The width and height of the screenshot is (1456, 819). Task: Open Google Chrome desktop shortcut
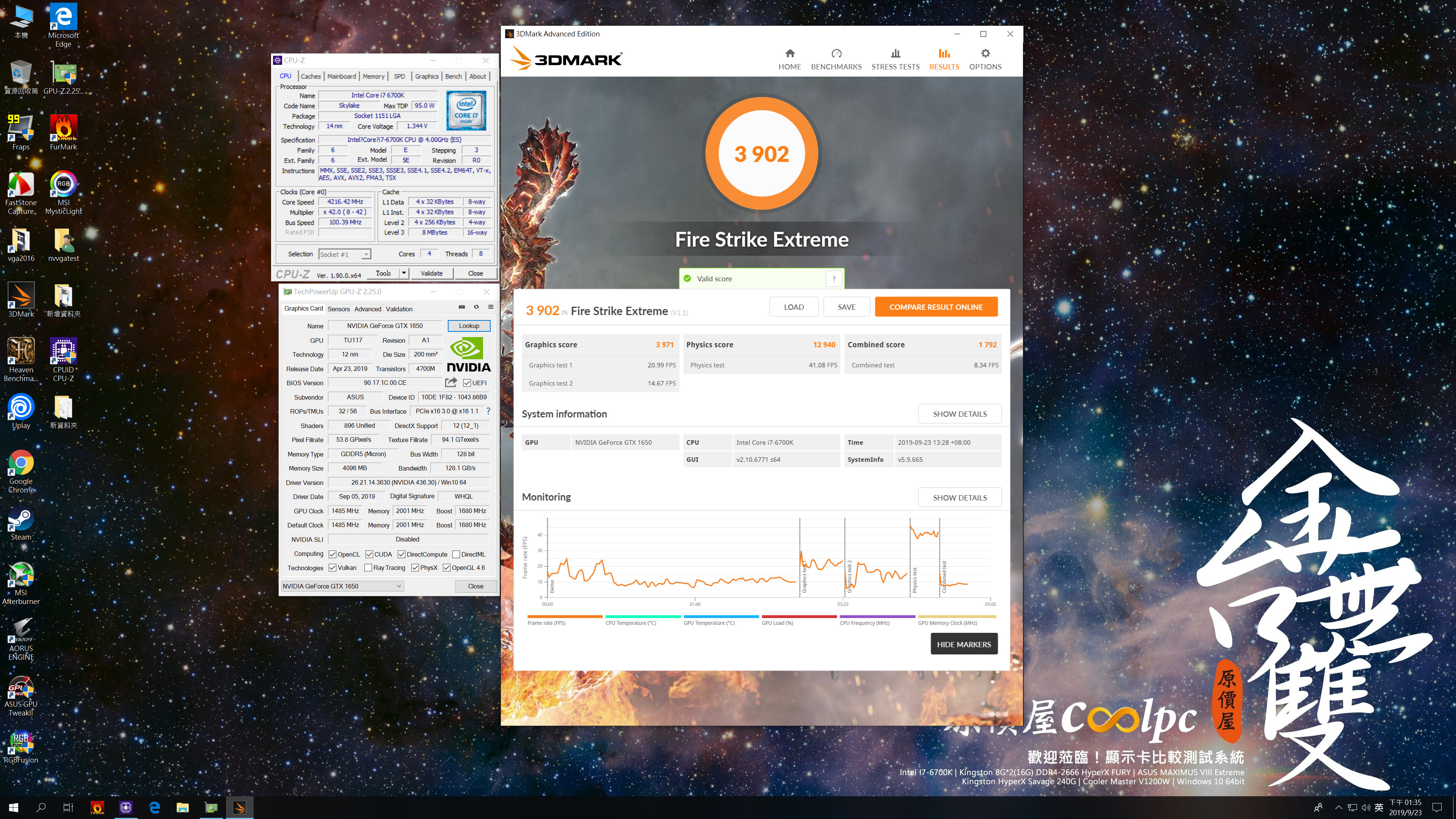point(21,471)
